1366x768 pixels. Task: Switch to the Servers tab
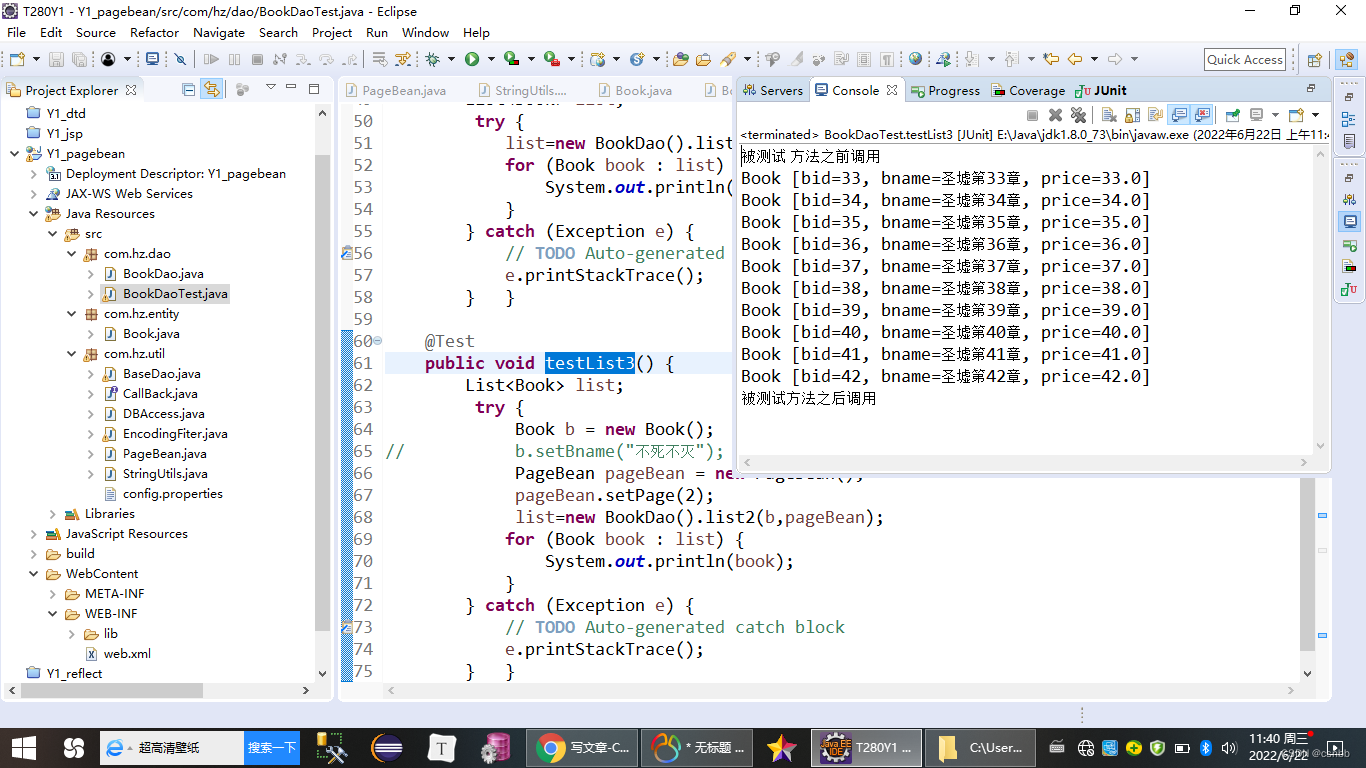pos(771,90)
